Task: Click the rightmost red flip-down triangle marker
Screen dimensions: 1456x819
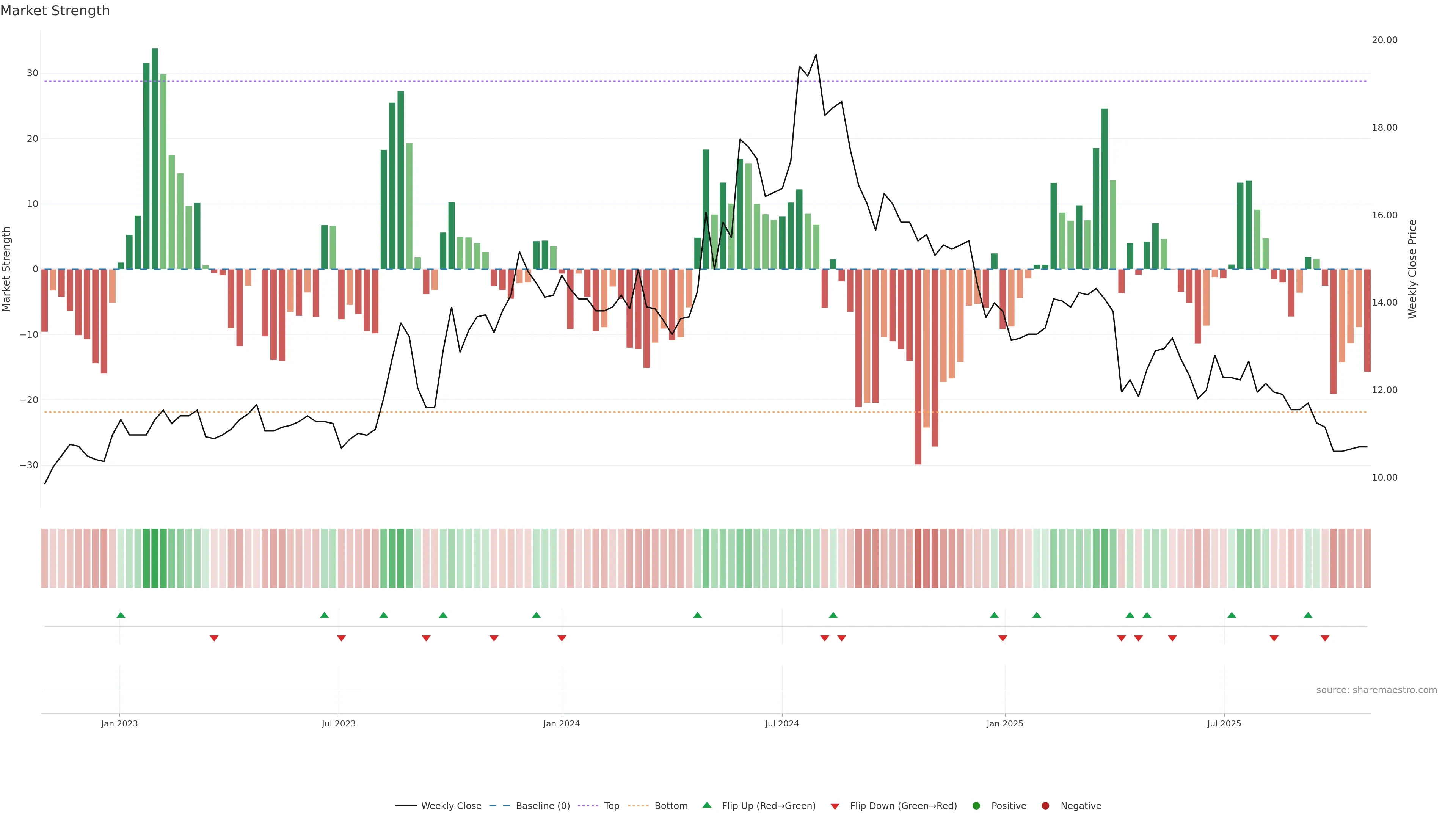Action: pyautogui.click(x=1325, y=638)
